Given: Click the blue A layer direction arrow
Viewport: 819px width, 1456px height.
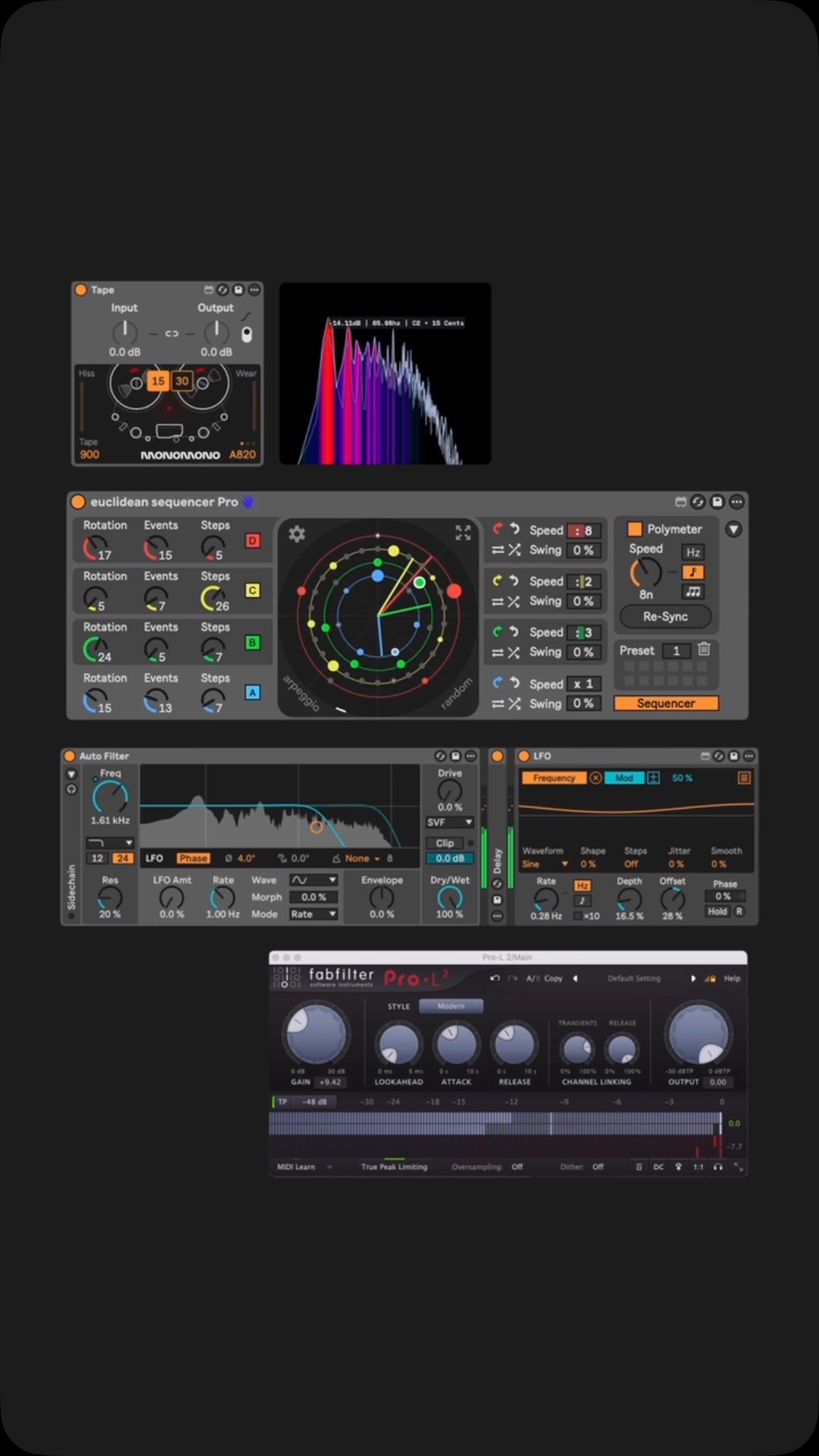Looking at the screenshot, I should point(497,683).
